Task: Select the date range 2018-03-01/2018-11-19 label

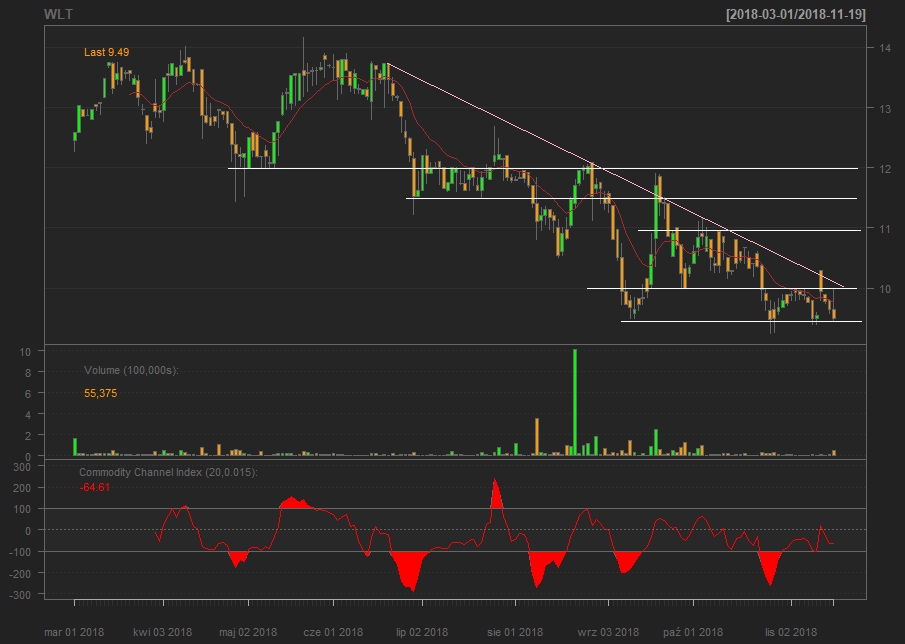Action: 796,14
